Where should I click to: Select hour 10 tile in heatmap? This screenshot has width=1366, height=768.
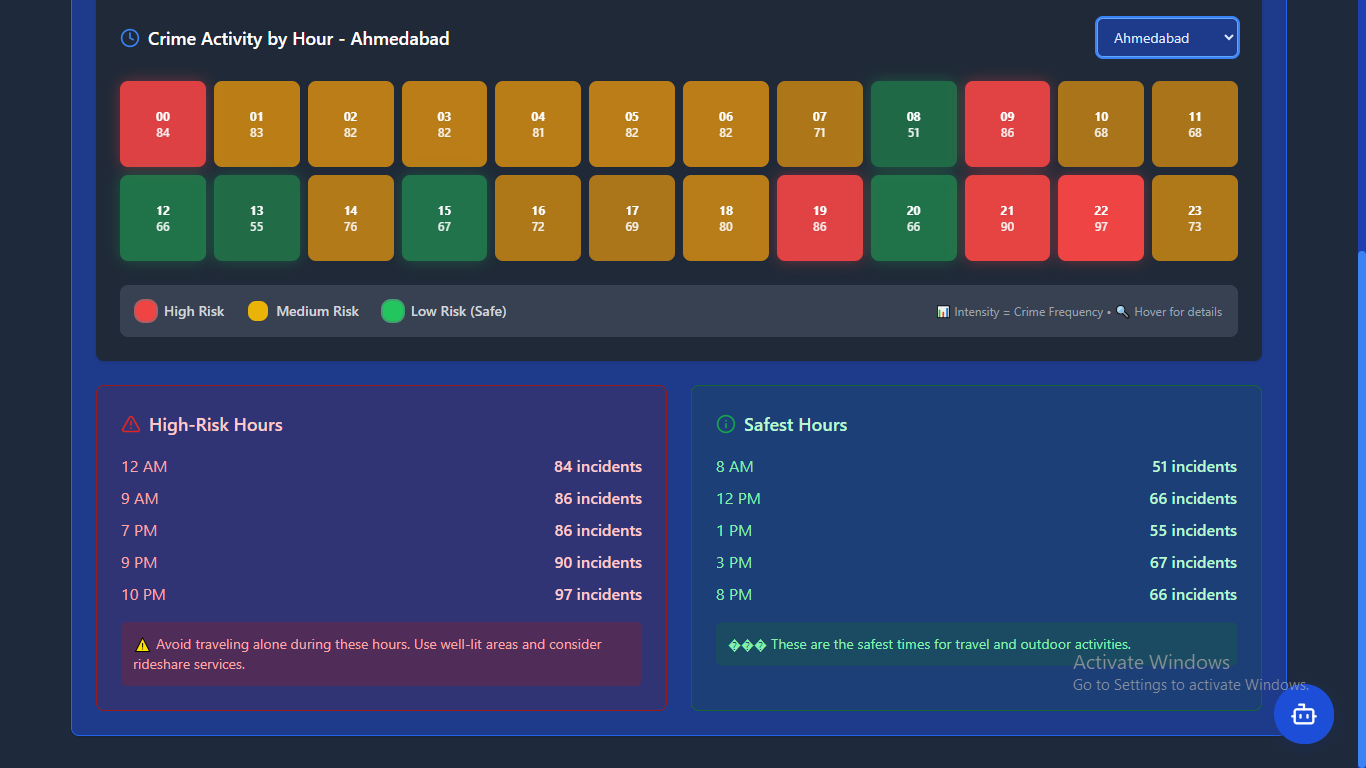[x=1101, y=124]
